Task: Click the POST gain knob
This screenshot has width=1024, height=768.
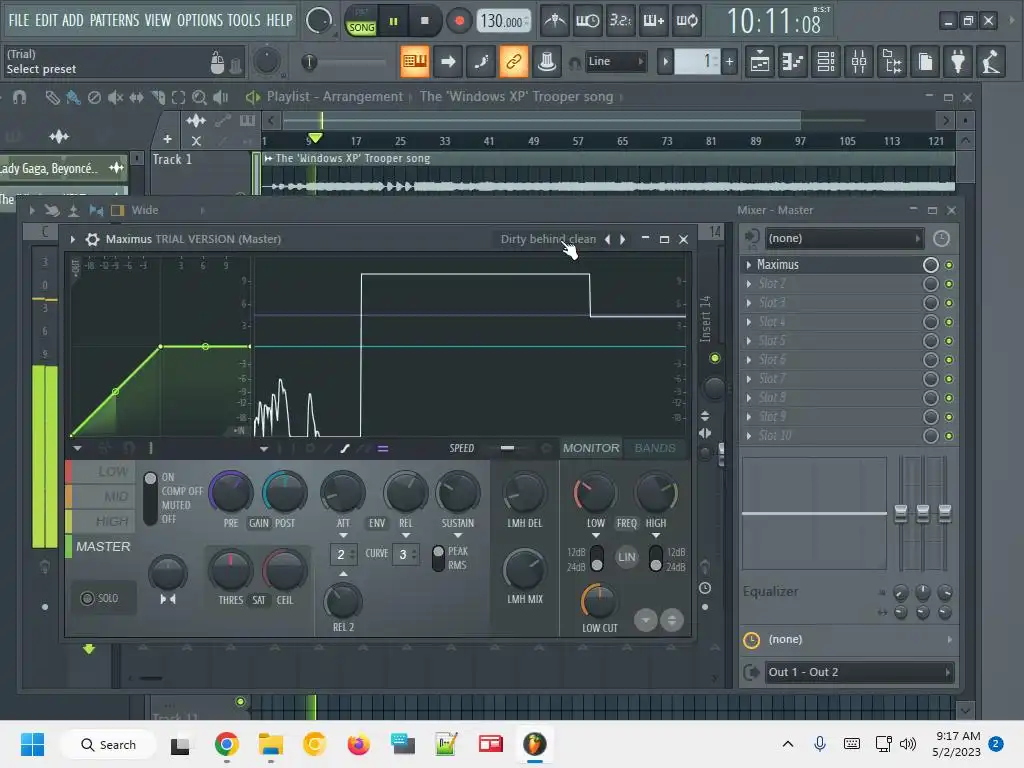Action: 285,493
